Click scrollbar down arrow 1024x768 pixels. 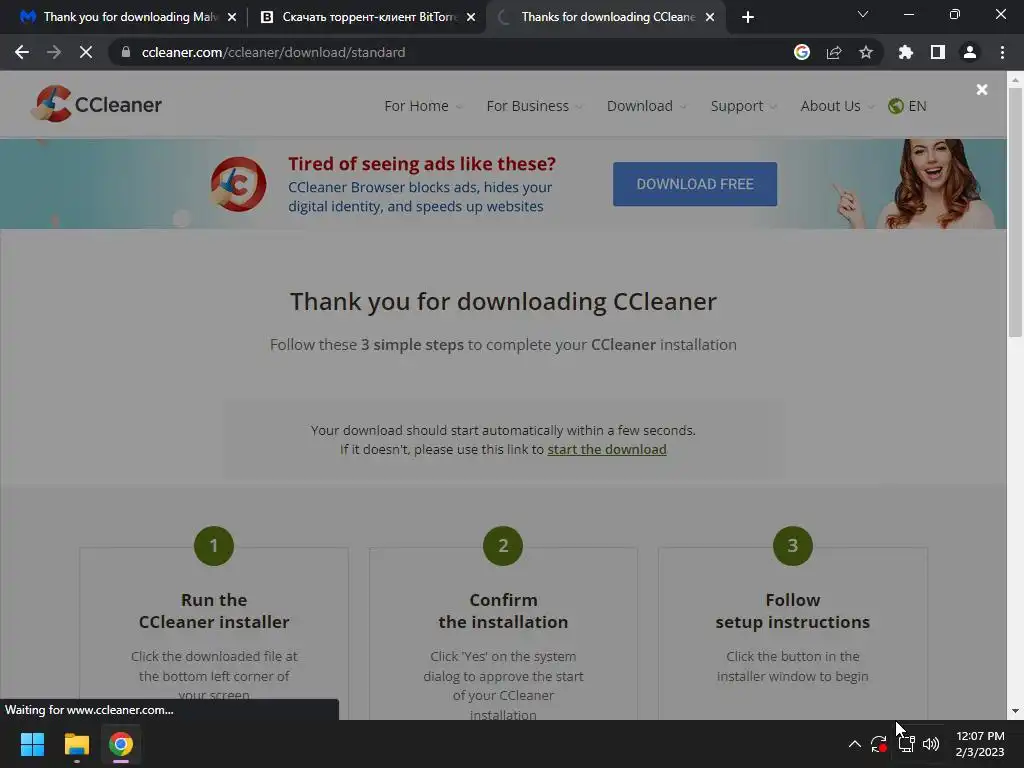click(x=1015, y=711)
